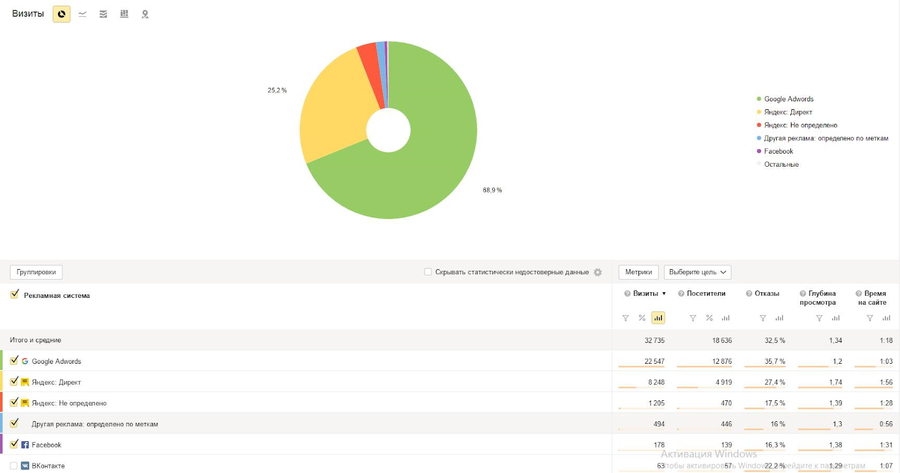This screenshot has width=900, height=473.
Task: Sort by the Время на сайте column header
Action: (x=872, y=298)
